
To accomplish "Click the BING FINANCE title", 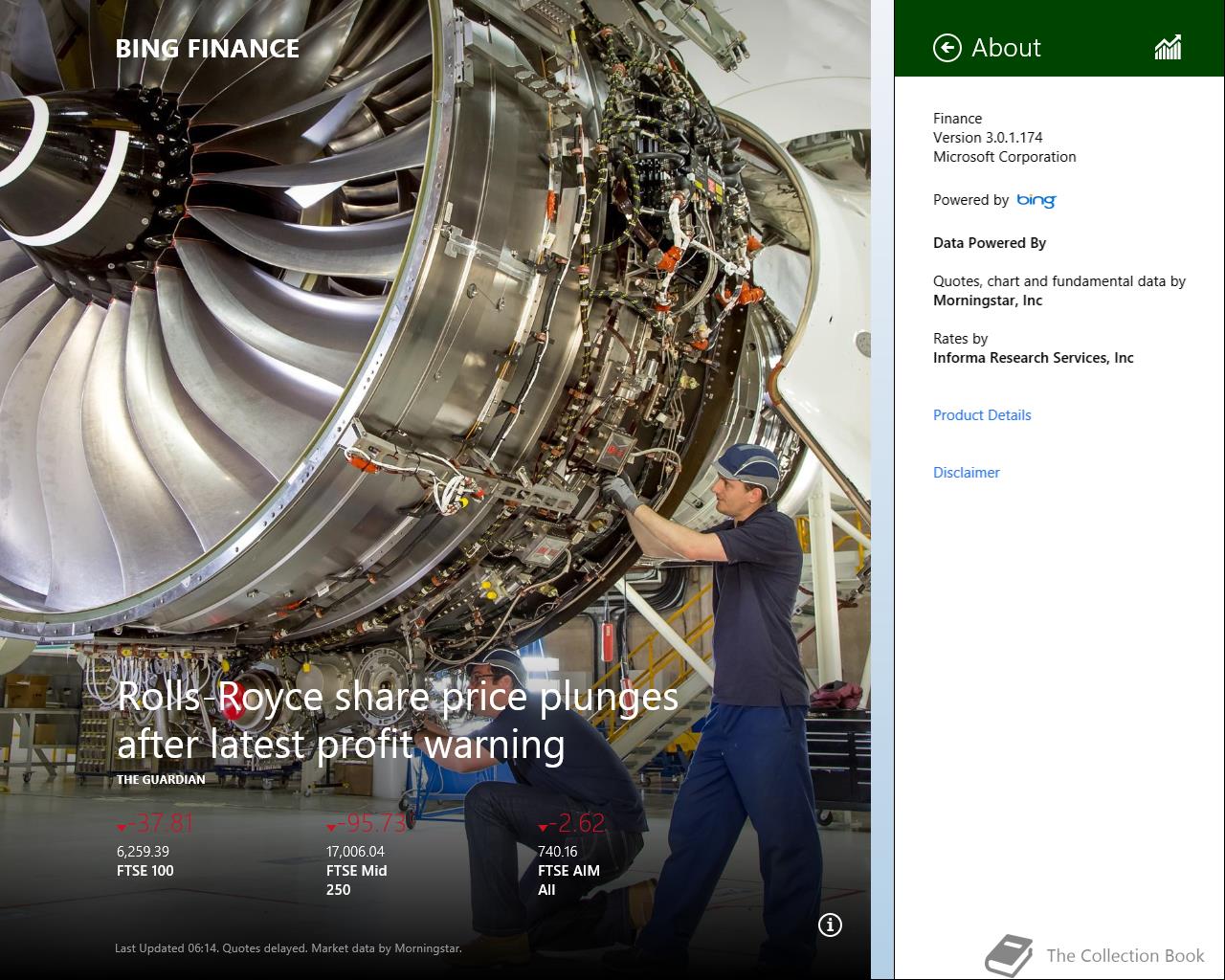I will (x=208, y=49).
